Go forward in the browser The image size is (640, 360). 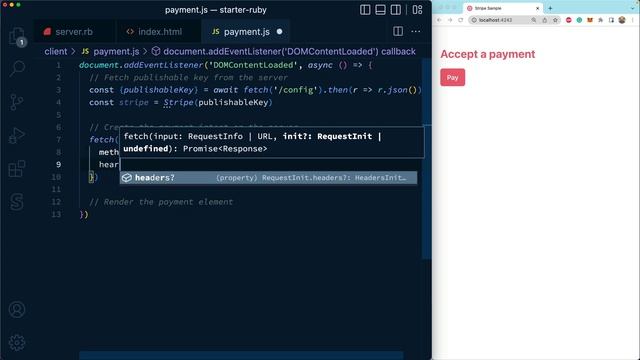point(450,20)
